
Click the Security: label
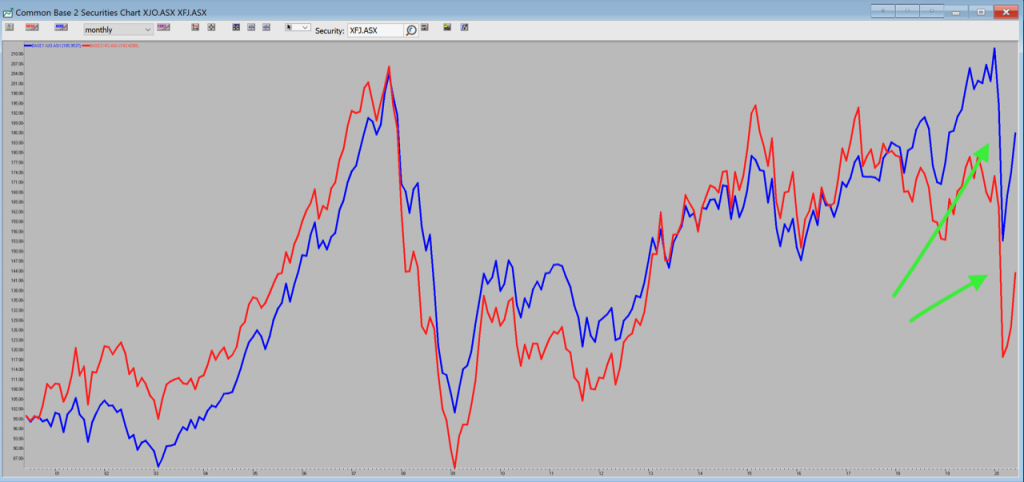click(330, 31)
